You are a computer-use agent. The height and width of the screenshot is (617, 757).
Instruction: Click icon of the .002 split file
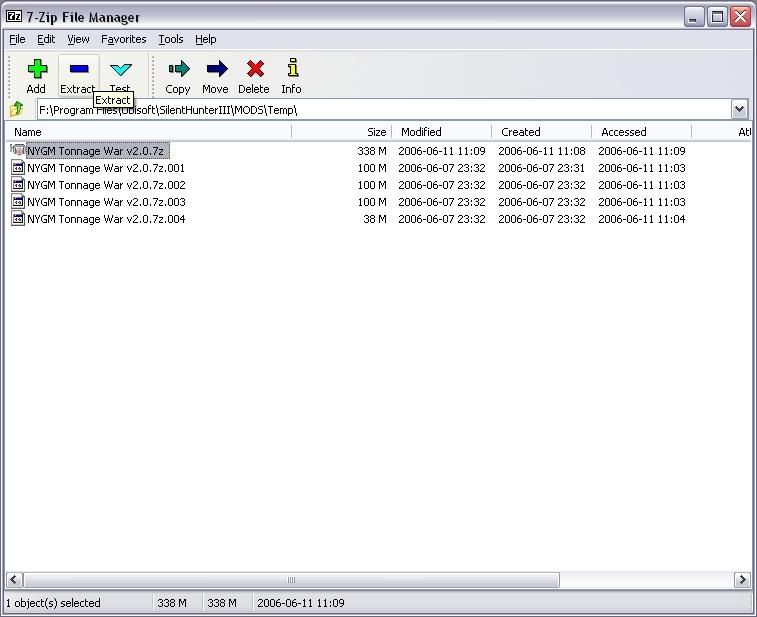18,184
